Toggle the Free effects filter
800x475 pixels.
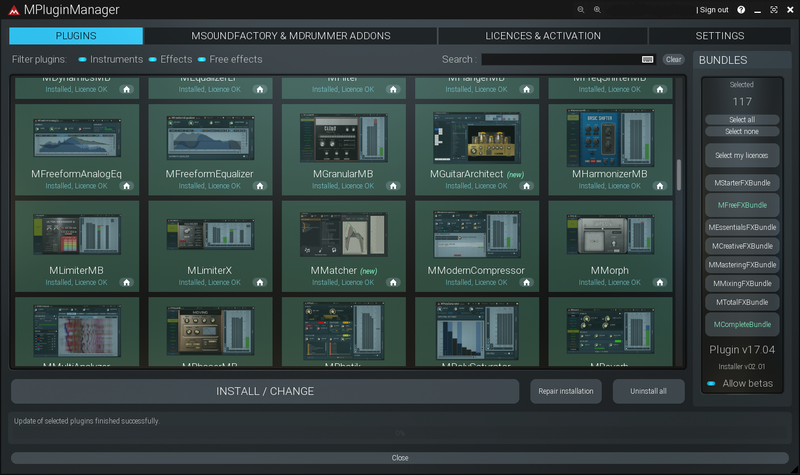[230, 59]
